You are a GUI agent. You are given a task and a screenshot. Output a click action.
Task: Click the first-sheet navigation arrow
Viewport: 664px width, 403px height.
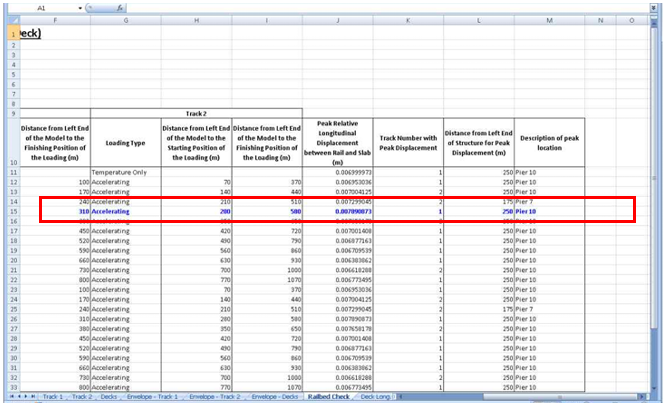10,397
